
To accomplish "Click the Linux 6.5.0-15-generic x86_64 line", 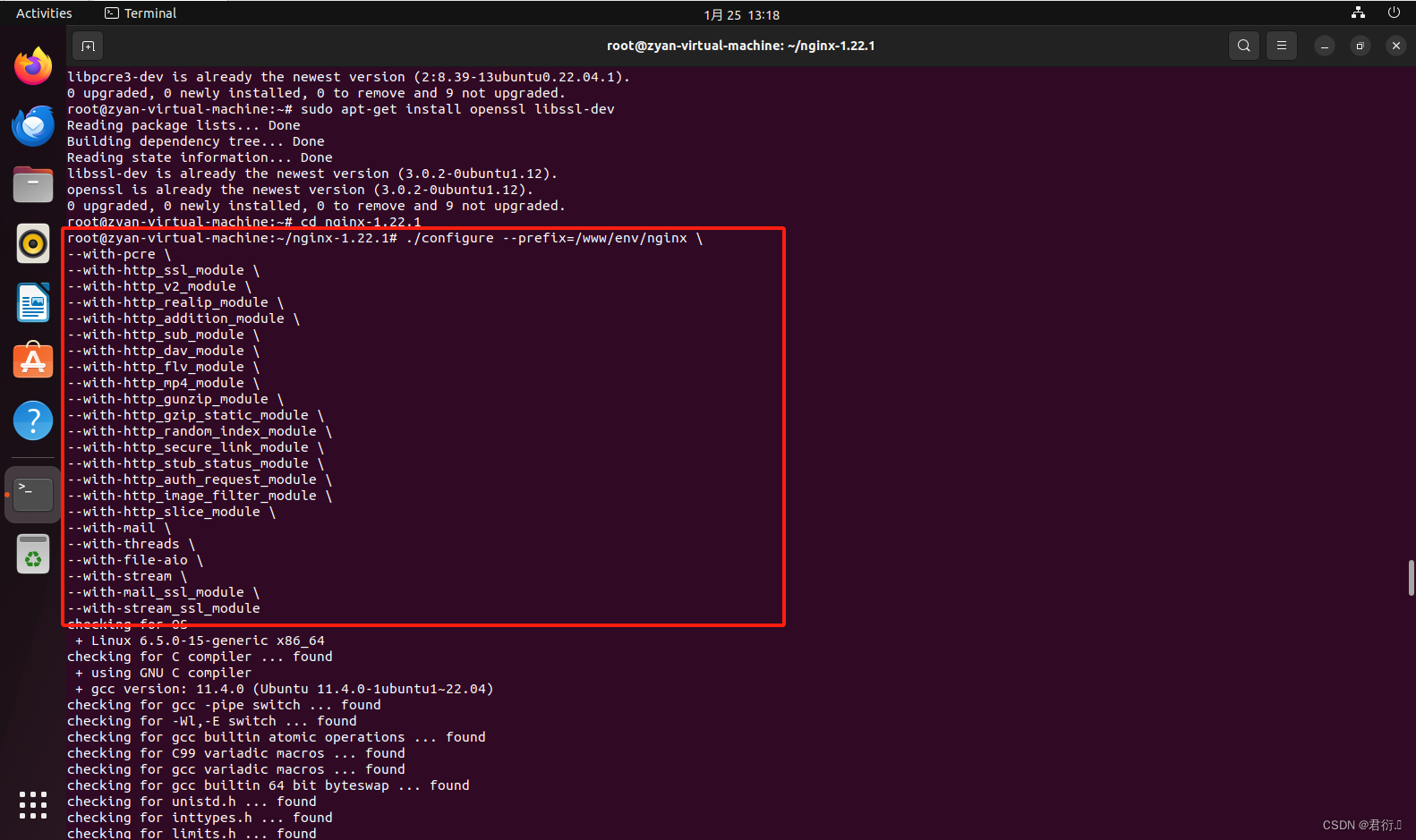I will pyautogui.click(x=200, y=641).
